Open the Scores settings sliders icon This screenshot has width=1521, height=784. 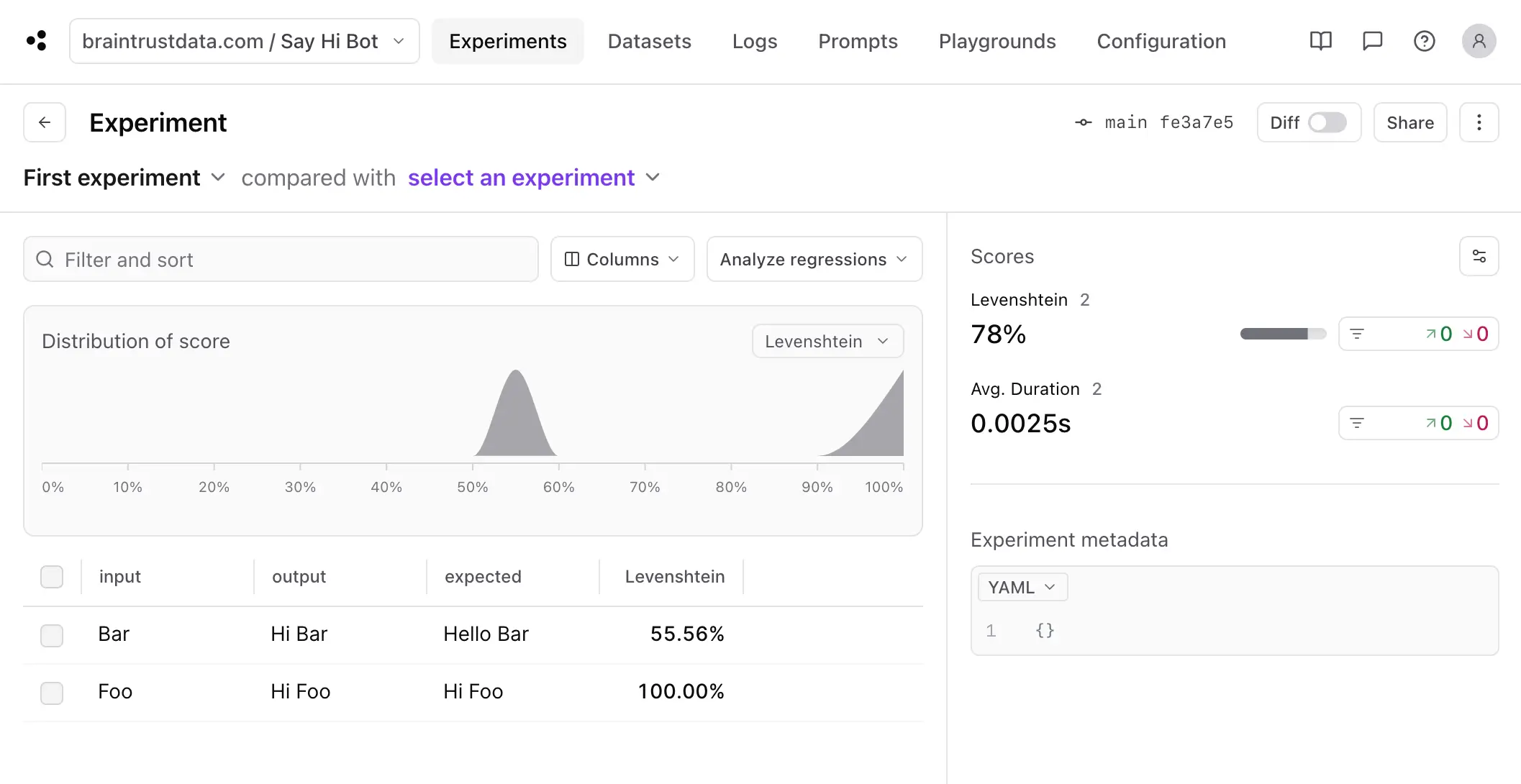(x=1479, y=256)
